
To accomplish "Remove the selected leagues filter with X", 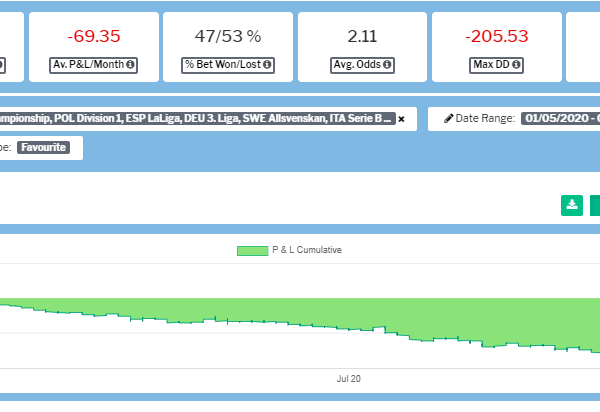I will pos(401,119).
